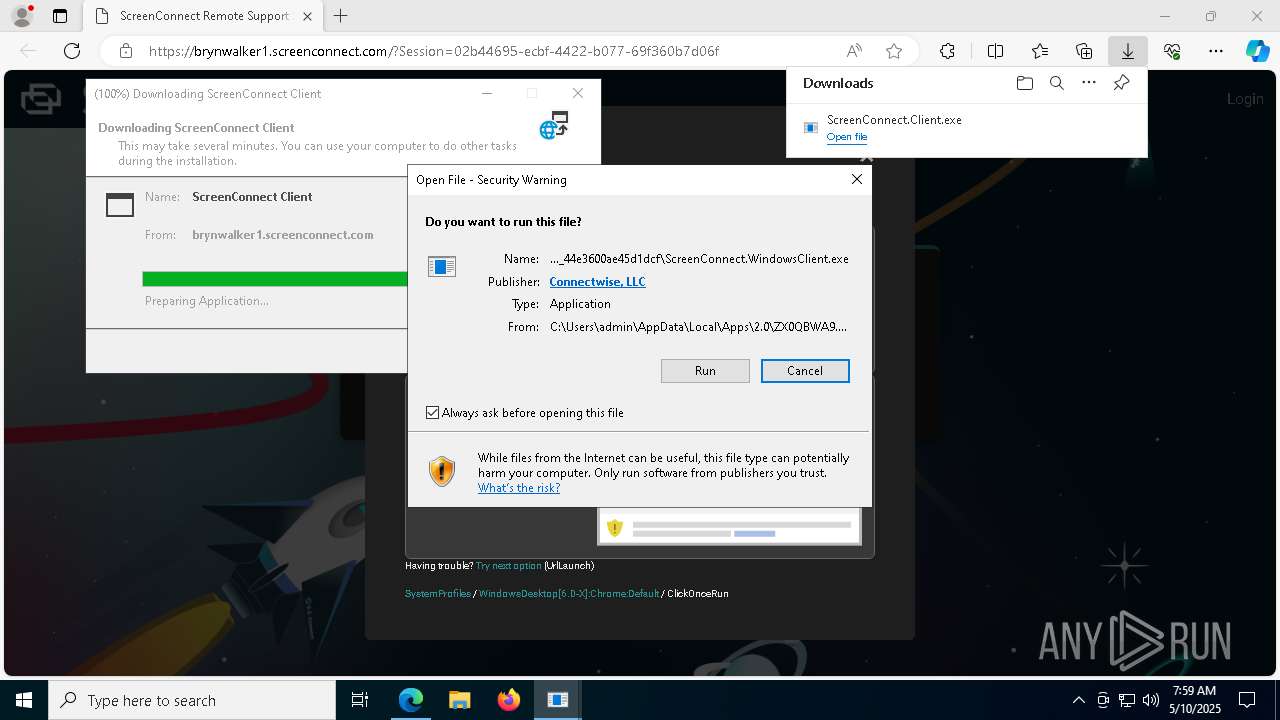The width and height of the screenshot is (1280, 720).
Task: Click the ScreenConnect logo icon on page
Action: click(41, 99)
